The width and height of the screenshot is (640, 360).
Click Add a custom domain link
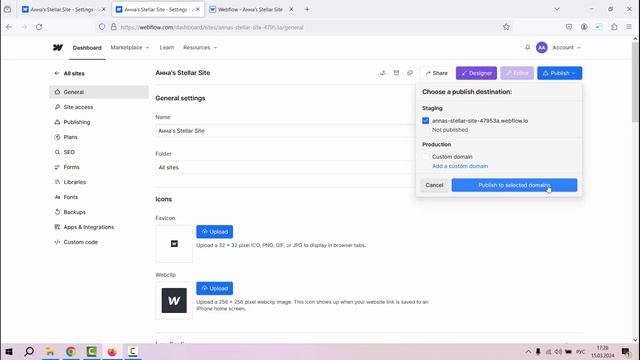pyautogui.click(x=460, y=166)
